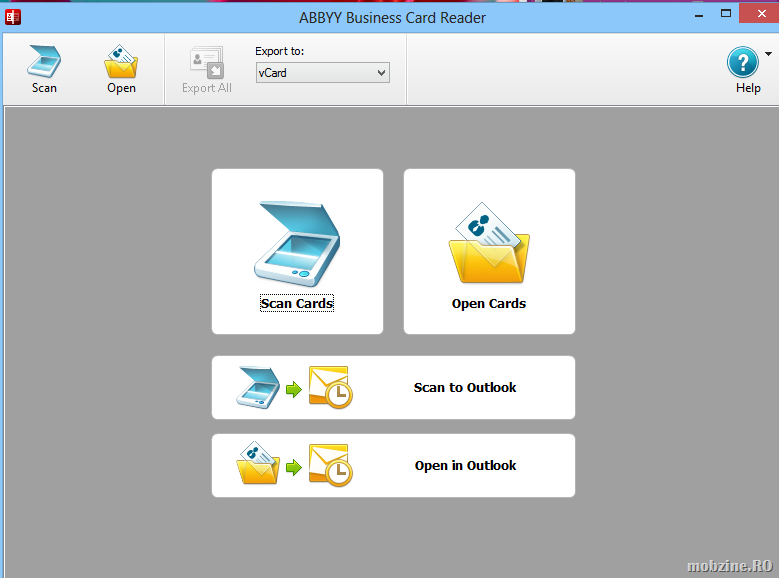
Task: Select the Open in Outlook button
Action: point(393,466)
